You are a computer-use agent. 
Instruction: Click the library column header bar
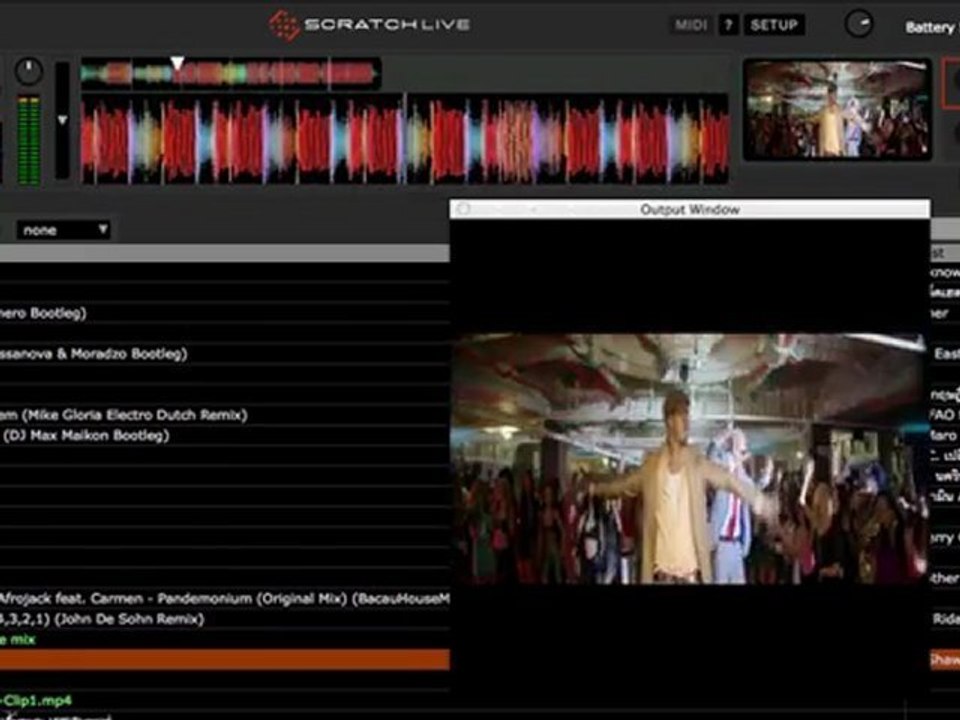tap(225, 253)
